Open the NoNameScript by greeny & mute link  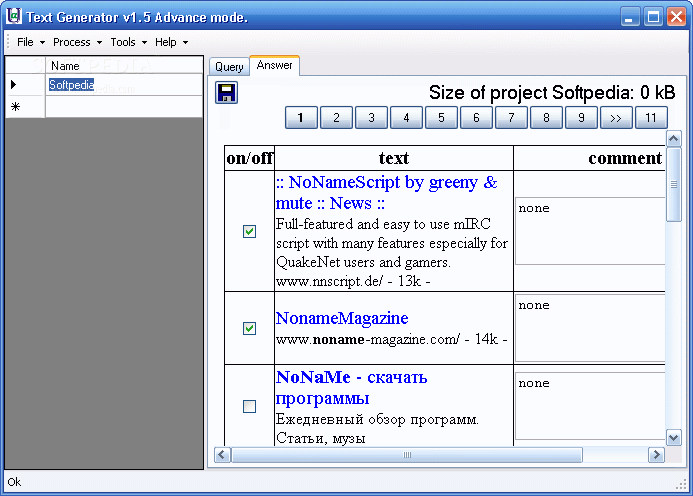(x=386, y=193)
